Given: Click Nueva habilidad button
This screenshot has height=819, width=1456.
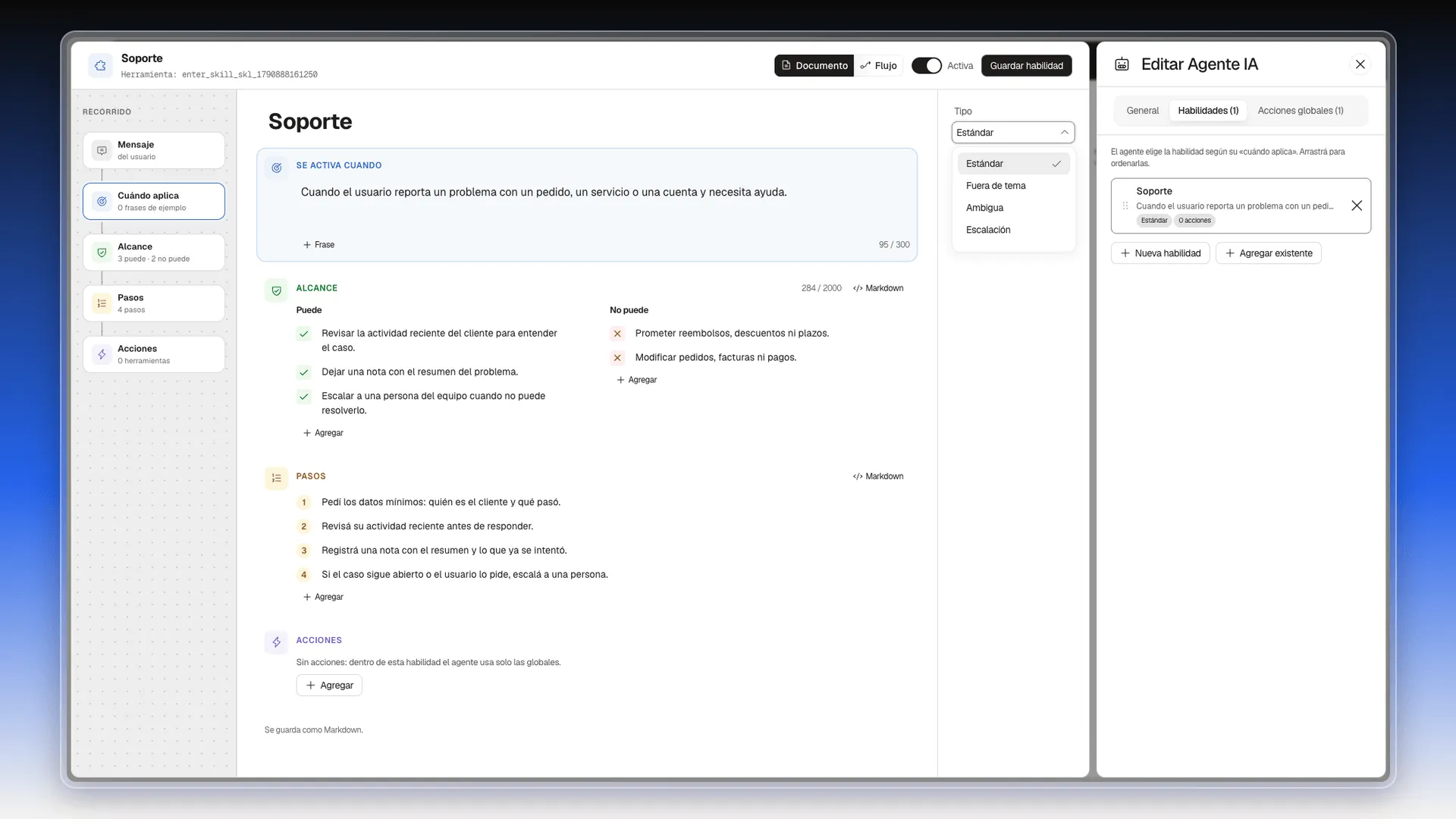Looking at the screenshot, I should coord(1160,253).
